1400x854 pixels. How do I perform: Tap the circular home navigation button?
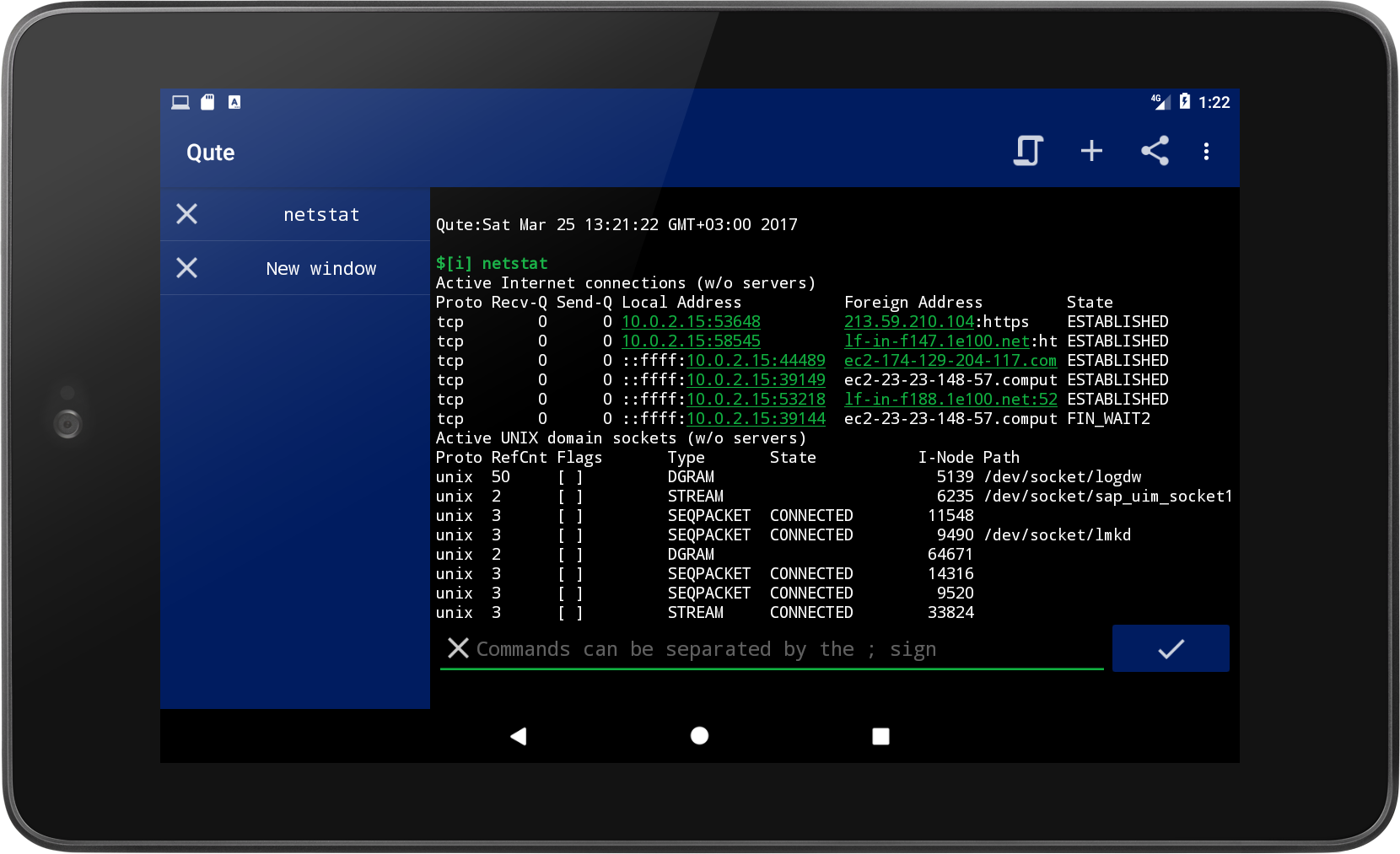pos(698,736)
